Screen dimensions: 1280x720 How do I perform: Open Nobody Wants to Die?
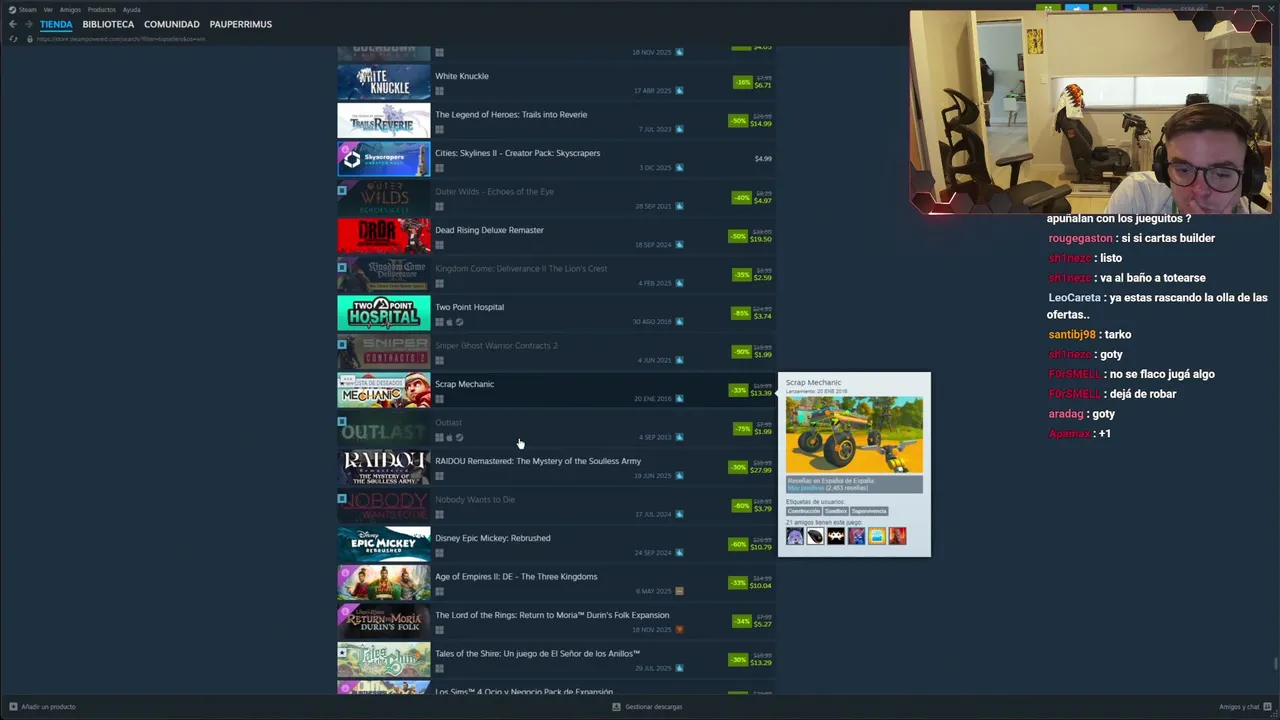[x=556, y=506]
